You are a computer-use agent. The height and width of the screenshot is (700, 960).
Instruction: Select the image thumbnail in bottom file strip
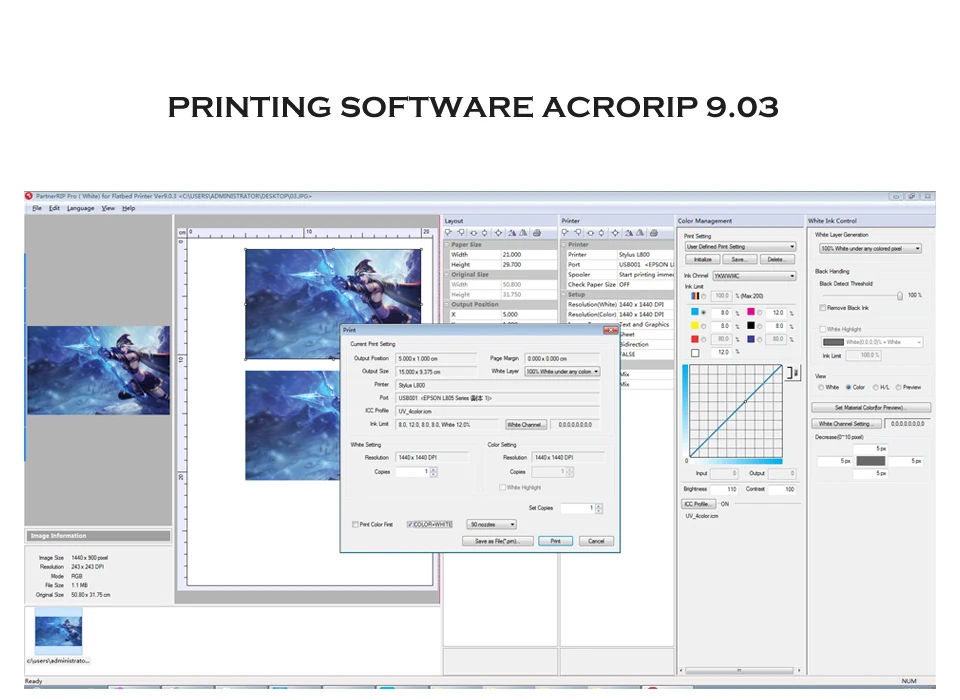pyautogui.click(x=58, y=631)
